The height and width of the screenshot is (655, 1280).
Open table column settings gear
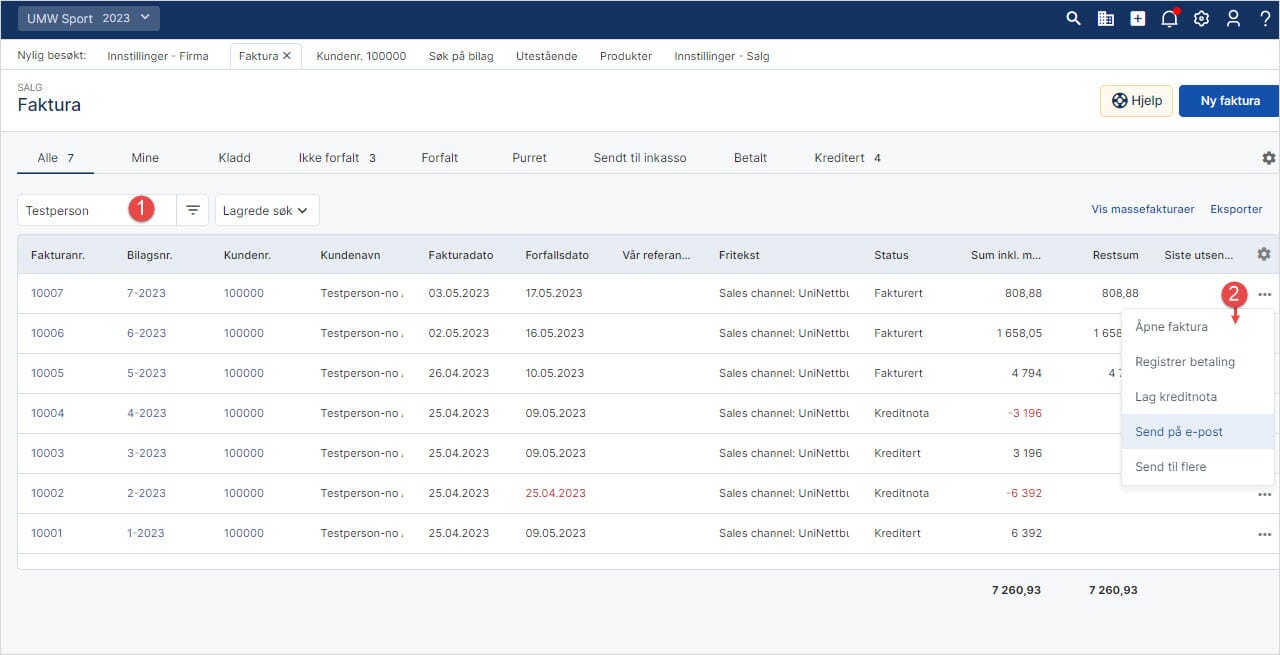coord(1264,254)
